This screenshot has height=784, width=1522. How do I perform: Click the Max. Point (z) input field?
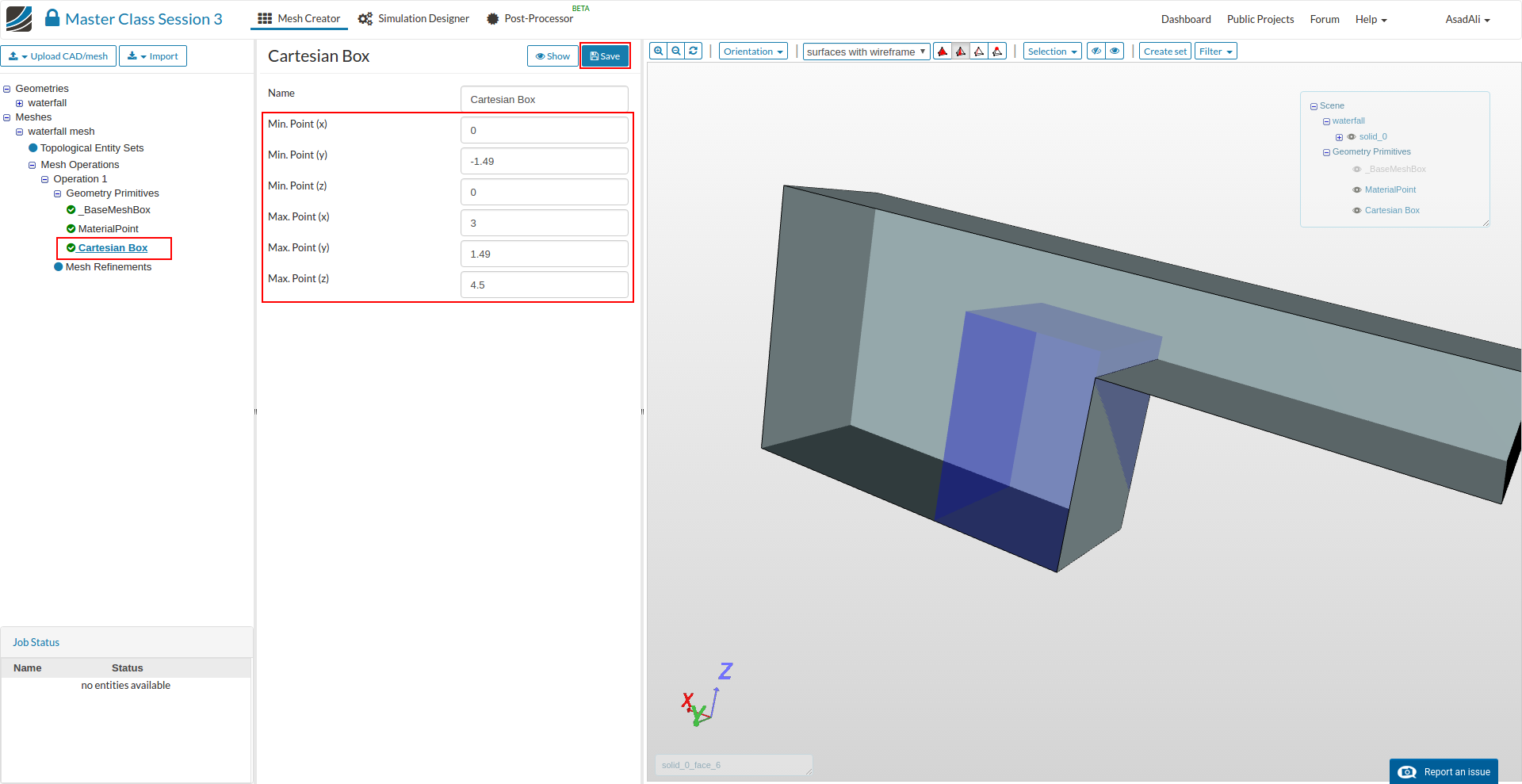[x=544, y=285]
